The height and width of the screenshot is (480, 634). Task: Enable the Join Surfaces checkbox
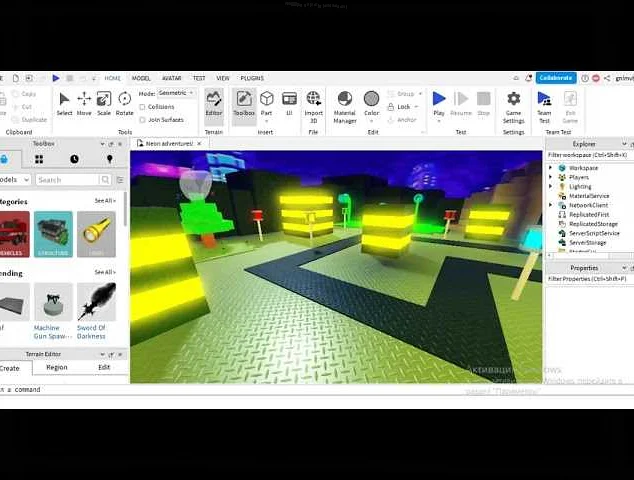142,120
